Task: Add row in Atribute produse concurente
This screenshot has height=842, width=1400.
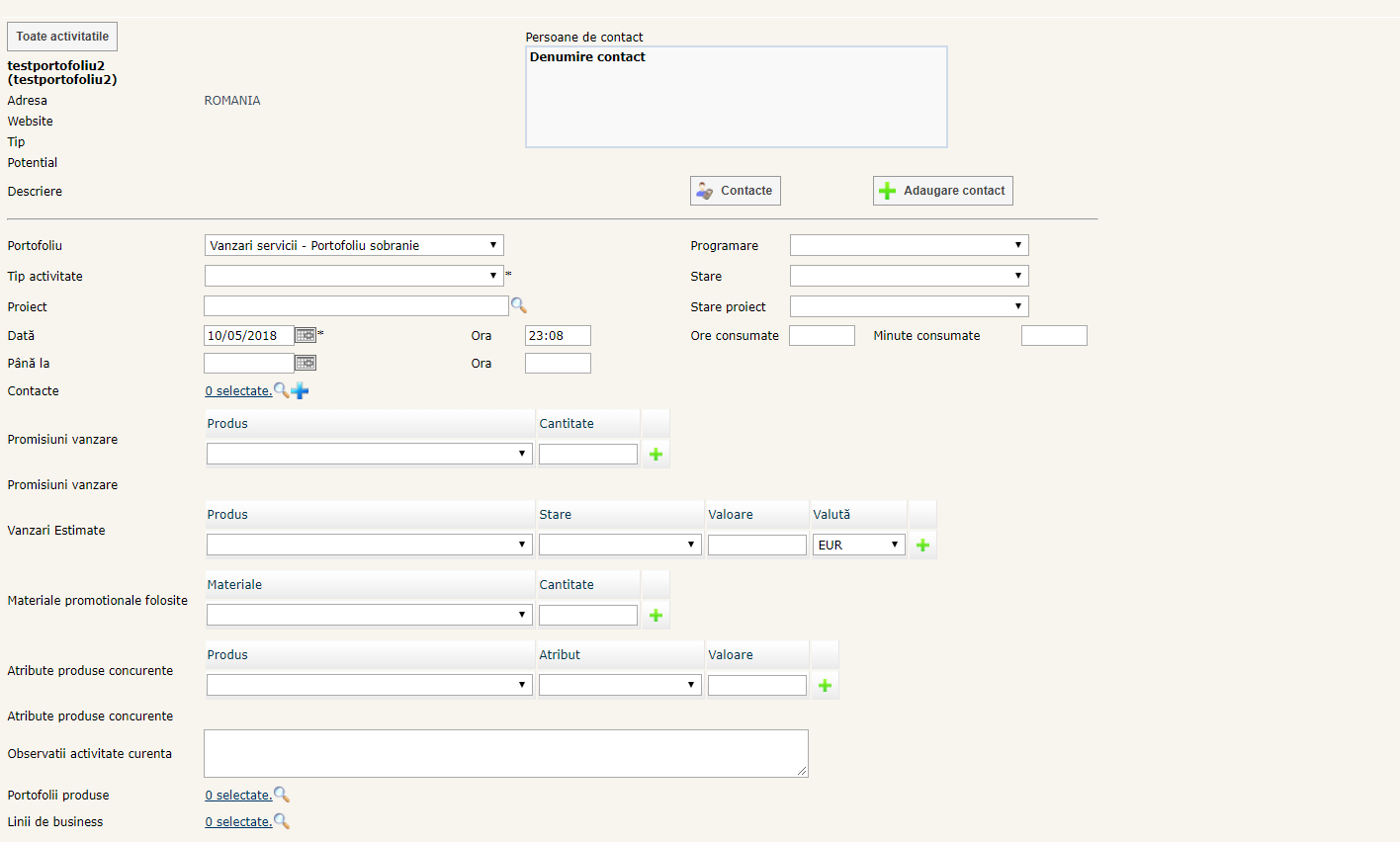Action: (x=825, y=686)
